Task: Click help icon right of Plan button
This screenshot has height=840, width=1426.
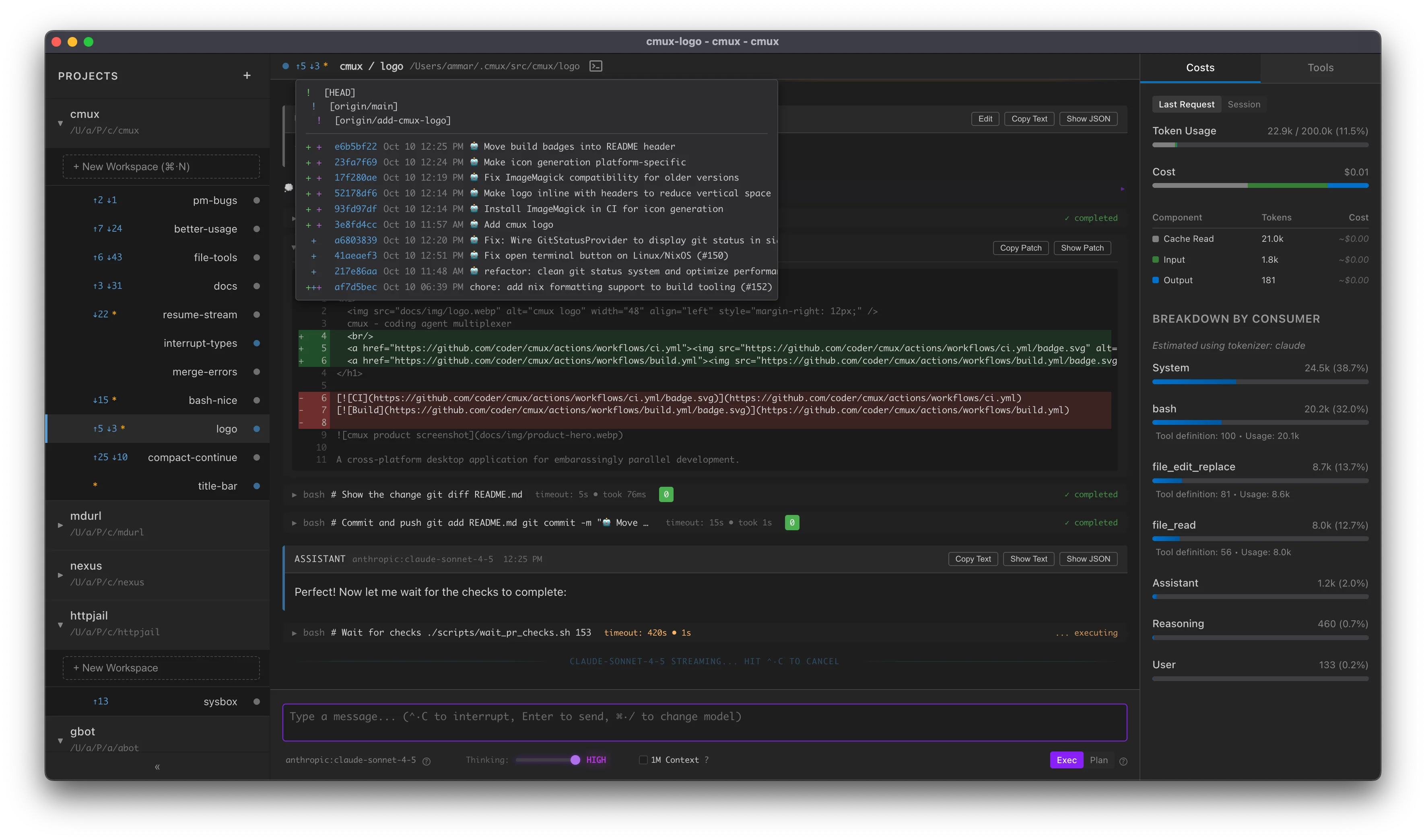Action: pyautogui.click(x=1123, y=761)
